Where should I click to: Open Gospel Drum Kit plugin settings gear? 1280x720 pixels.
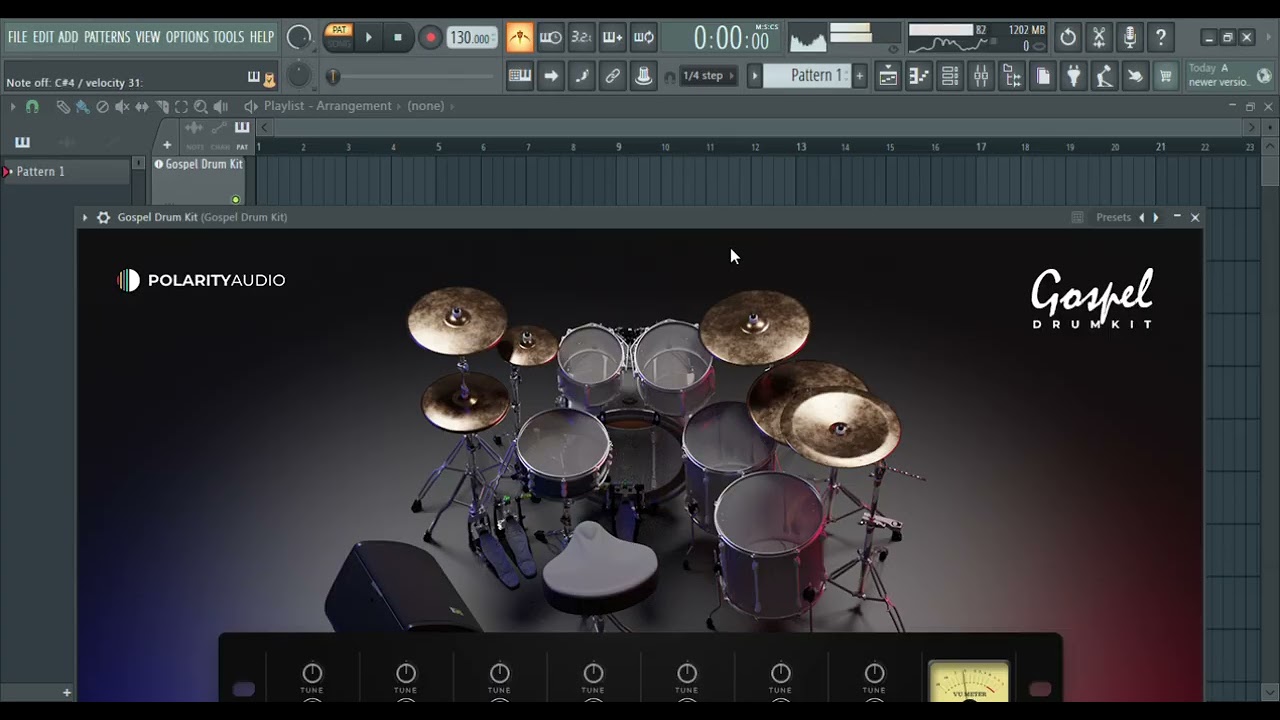click(x=103, y=217)
